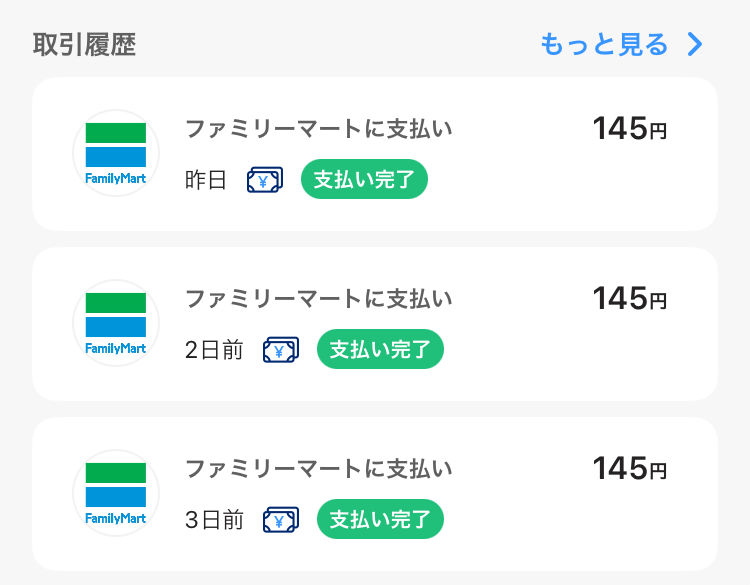Click 145円 amount on 2日前 transaction

pyautogui.click(x=629, y=298)
